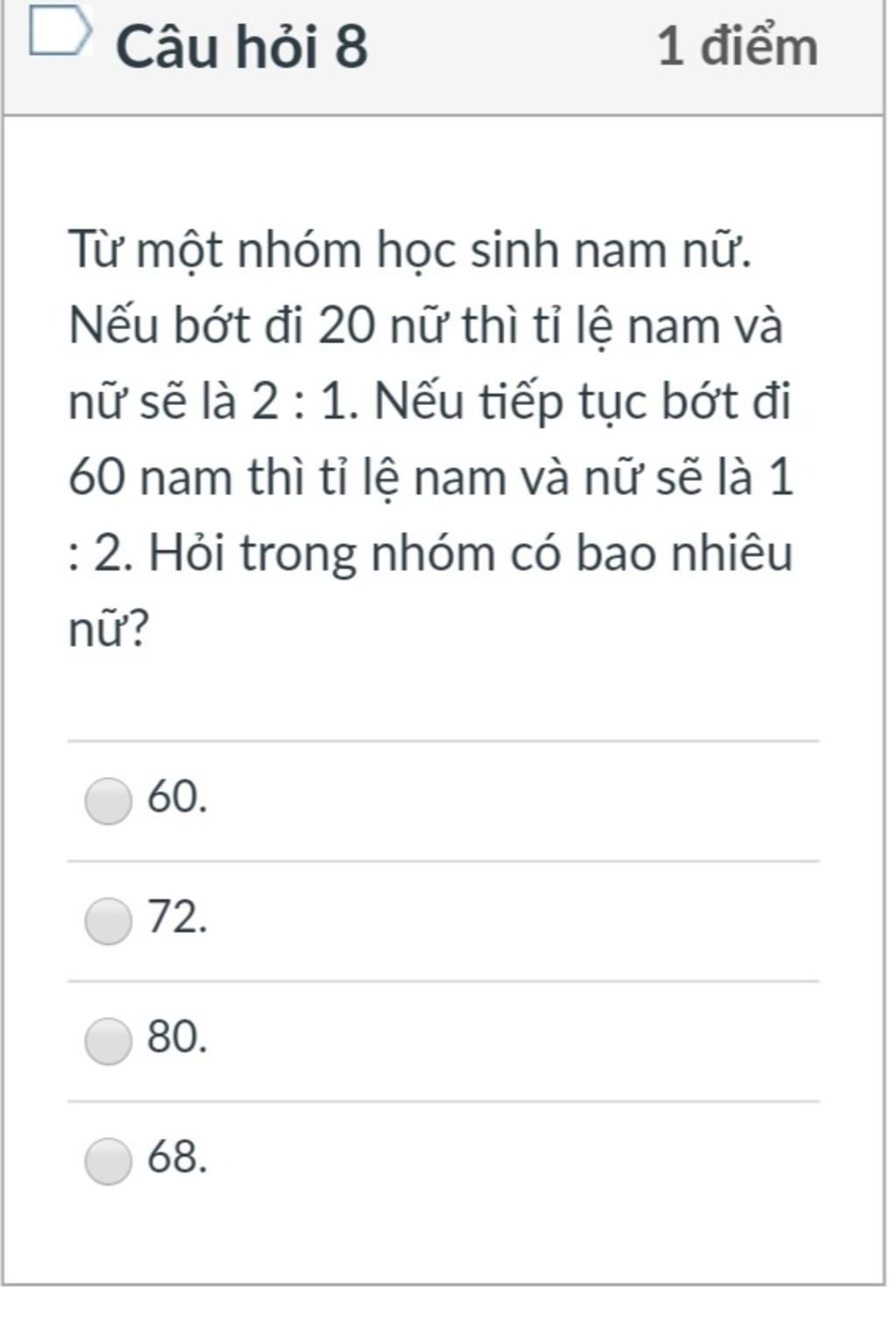The width and height of the screenshot is (896, 1329).
Task: Click the line "Hỏi trong nhóm có bao nhiêu"
Action: point(471,554)
